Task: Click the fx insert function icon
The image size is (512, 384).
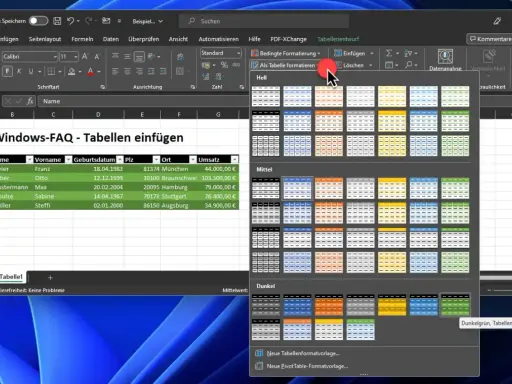Action: (x=30, y=101)
